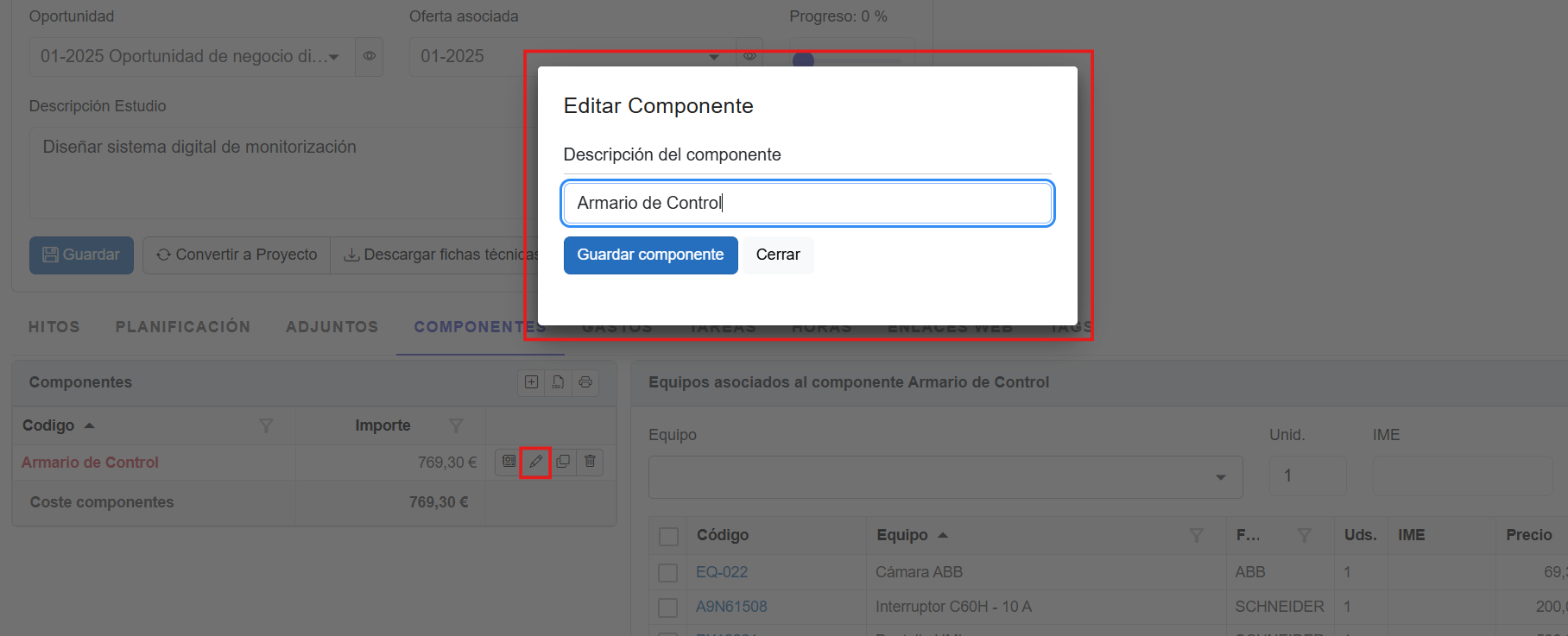Click Guardar componente button
Image resolution: width=1568 pixels, height=636 pixels.
[650, 255]
